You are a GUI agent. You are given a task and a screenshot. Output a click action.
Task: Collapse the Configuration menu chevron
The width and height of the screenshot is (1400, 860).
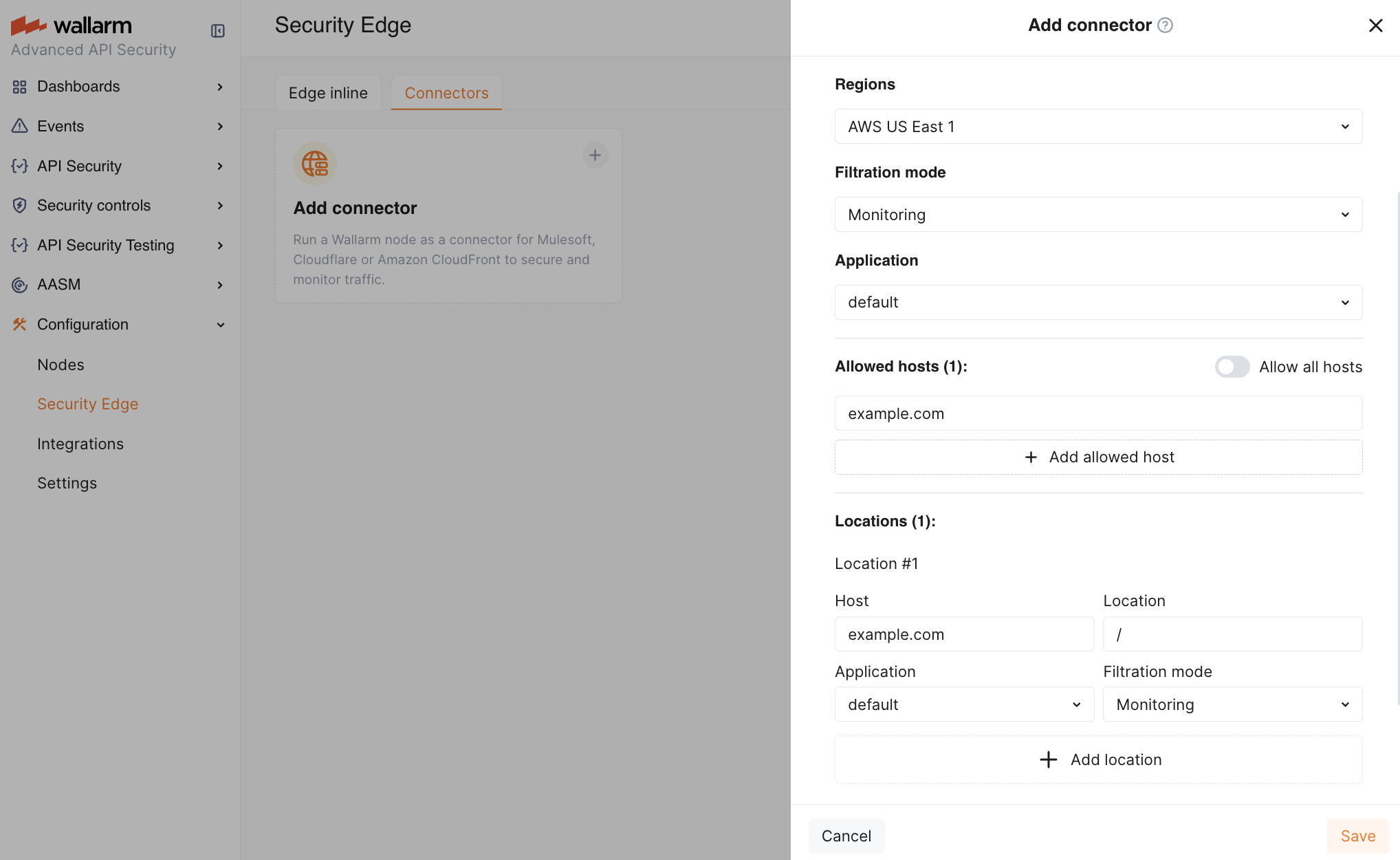click(x=221, y=325)
